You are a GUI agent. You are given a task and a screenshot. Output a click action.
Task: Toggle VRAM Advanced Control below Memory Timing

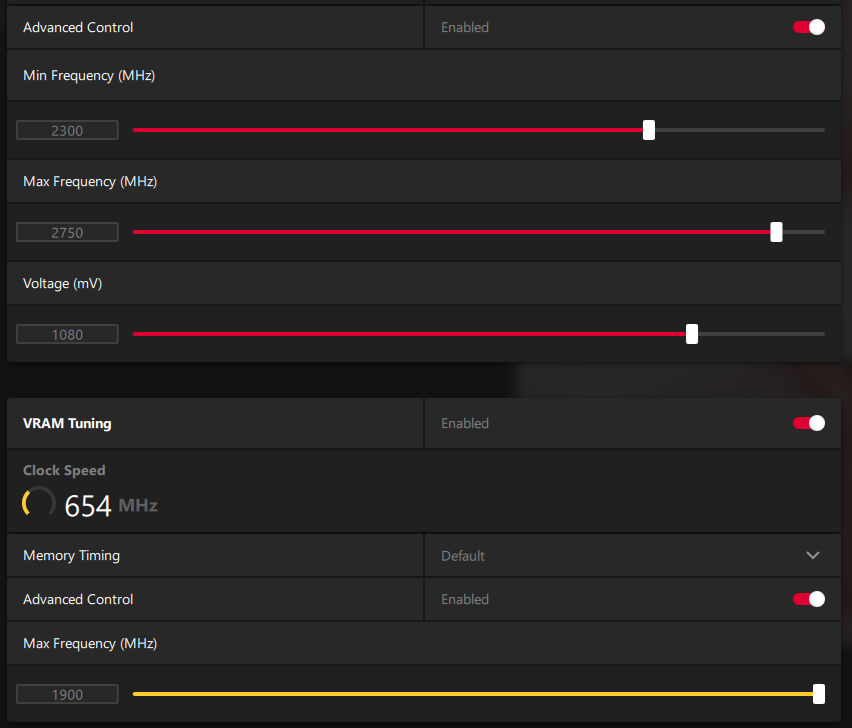click(x=809, y=599)
